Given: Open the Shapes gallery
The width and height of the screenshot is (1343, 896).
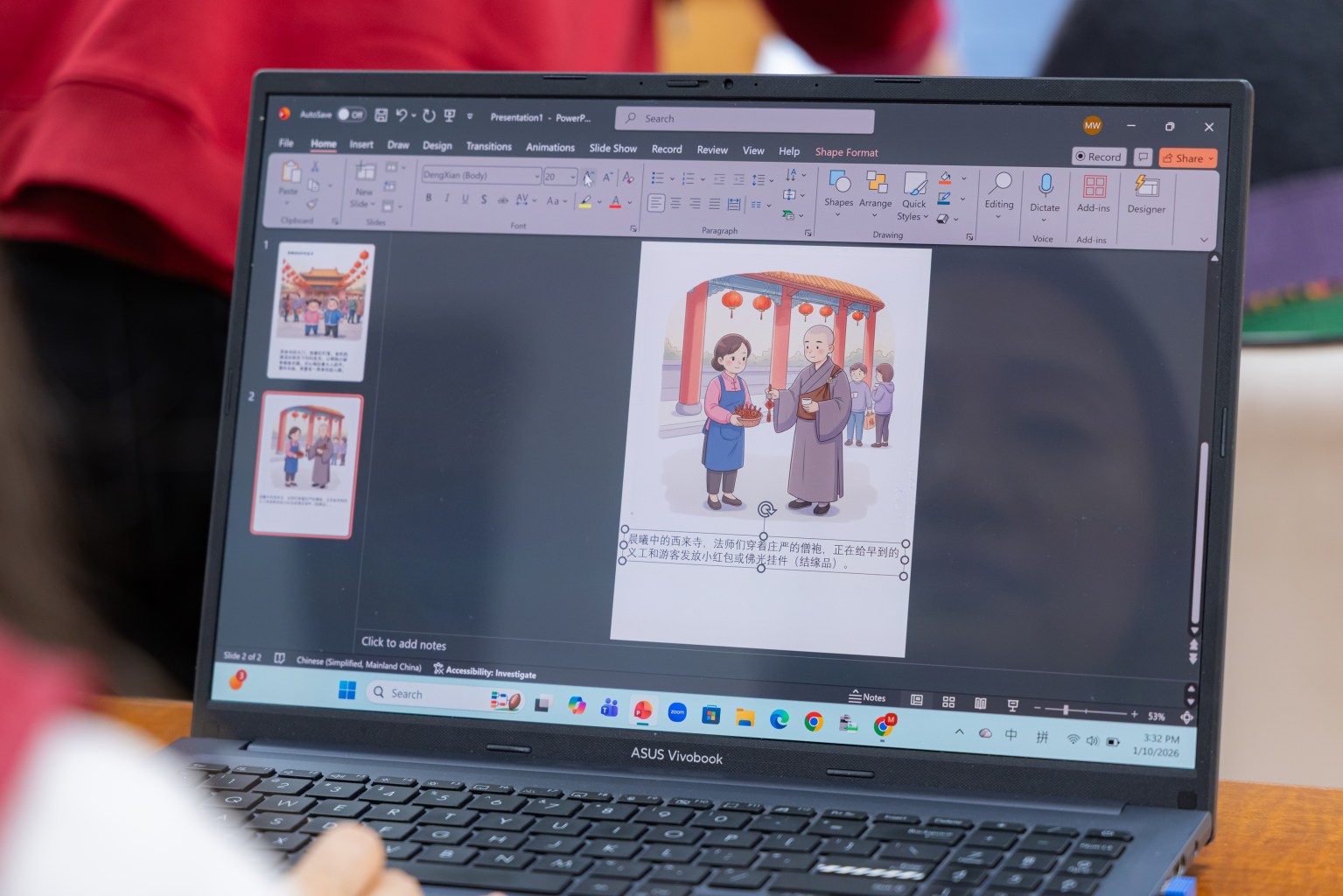Looking at the screenshot, I should pyautogui.click(x=838, y=182).
